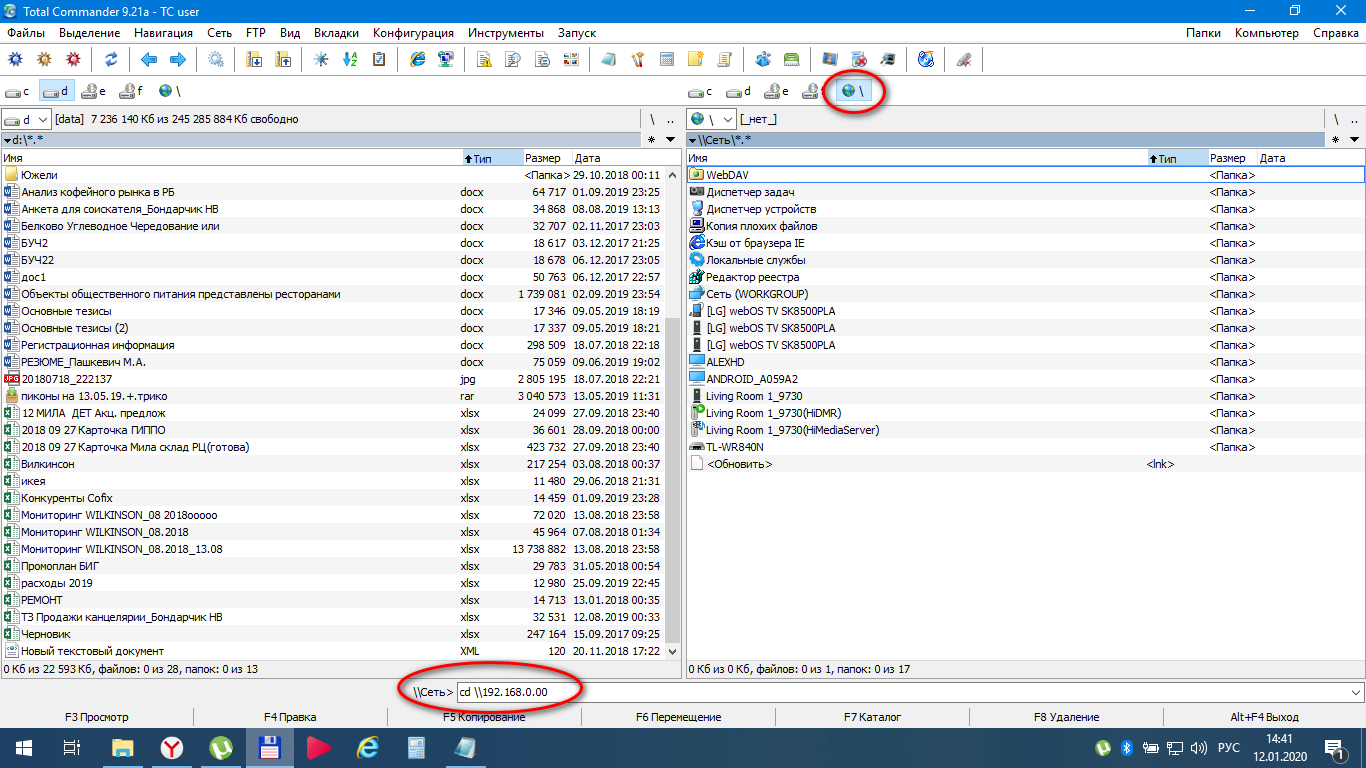Click the USB drive with red X icon
Viewport: 1366px width, 768px height.
click(963, 59)
